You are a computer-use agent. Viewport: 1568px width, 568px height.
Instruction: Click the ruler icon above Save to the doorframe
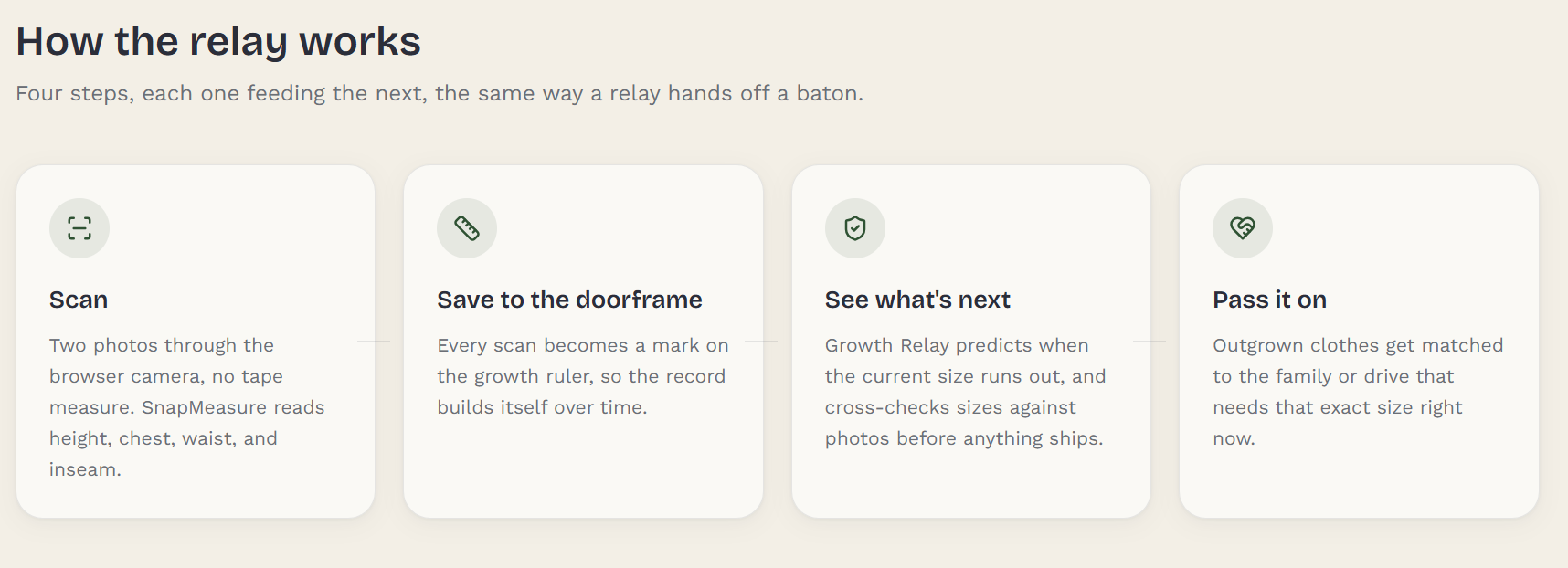click(467, 228)
